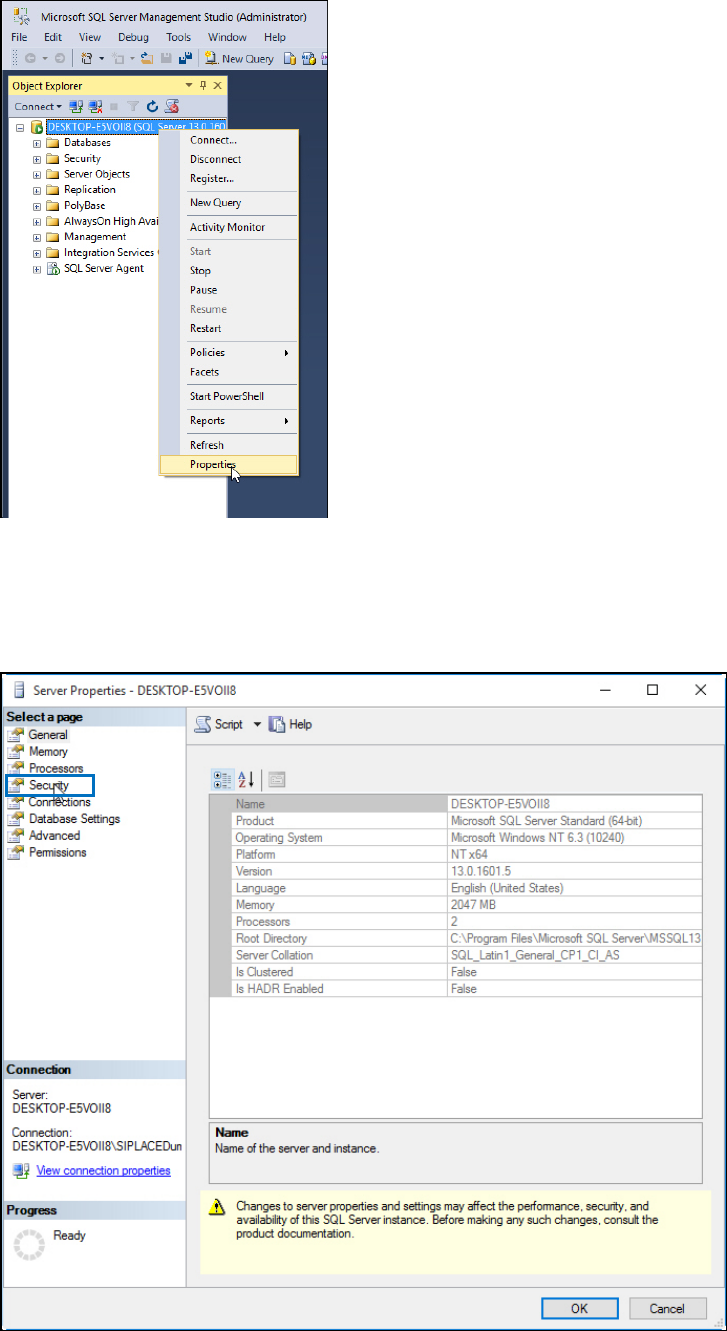Select the Security page in Server Properties
727x1331 pixels.
click(x=49, y=786)
